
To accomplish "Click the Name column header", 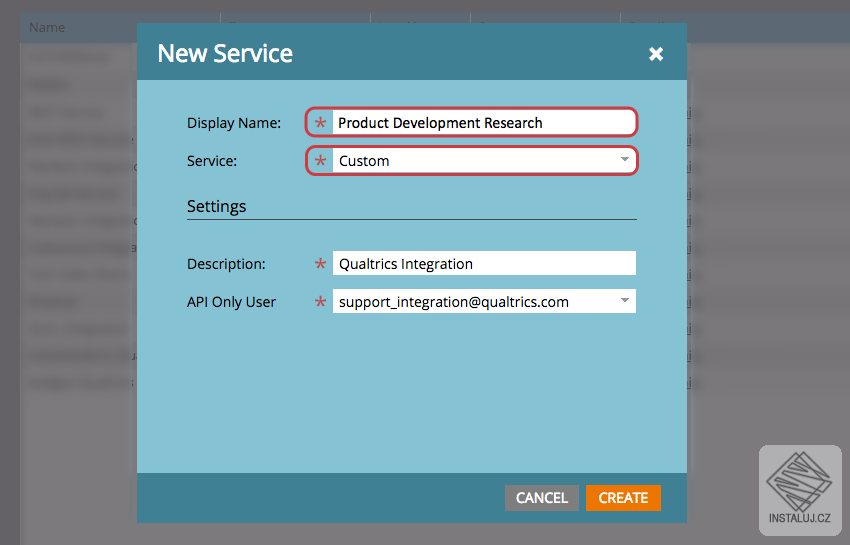I will click(x=47, y=27).
